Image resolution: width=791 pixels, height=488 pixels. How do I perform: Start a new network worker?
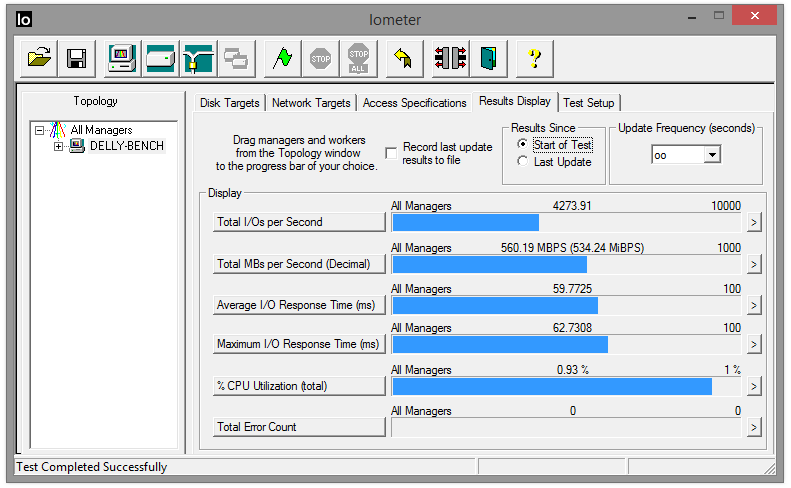click(198, 59)
